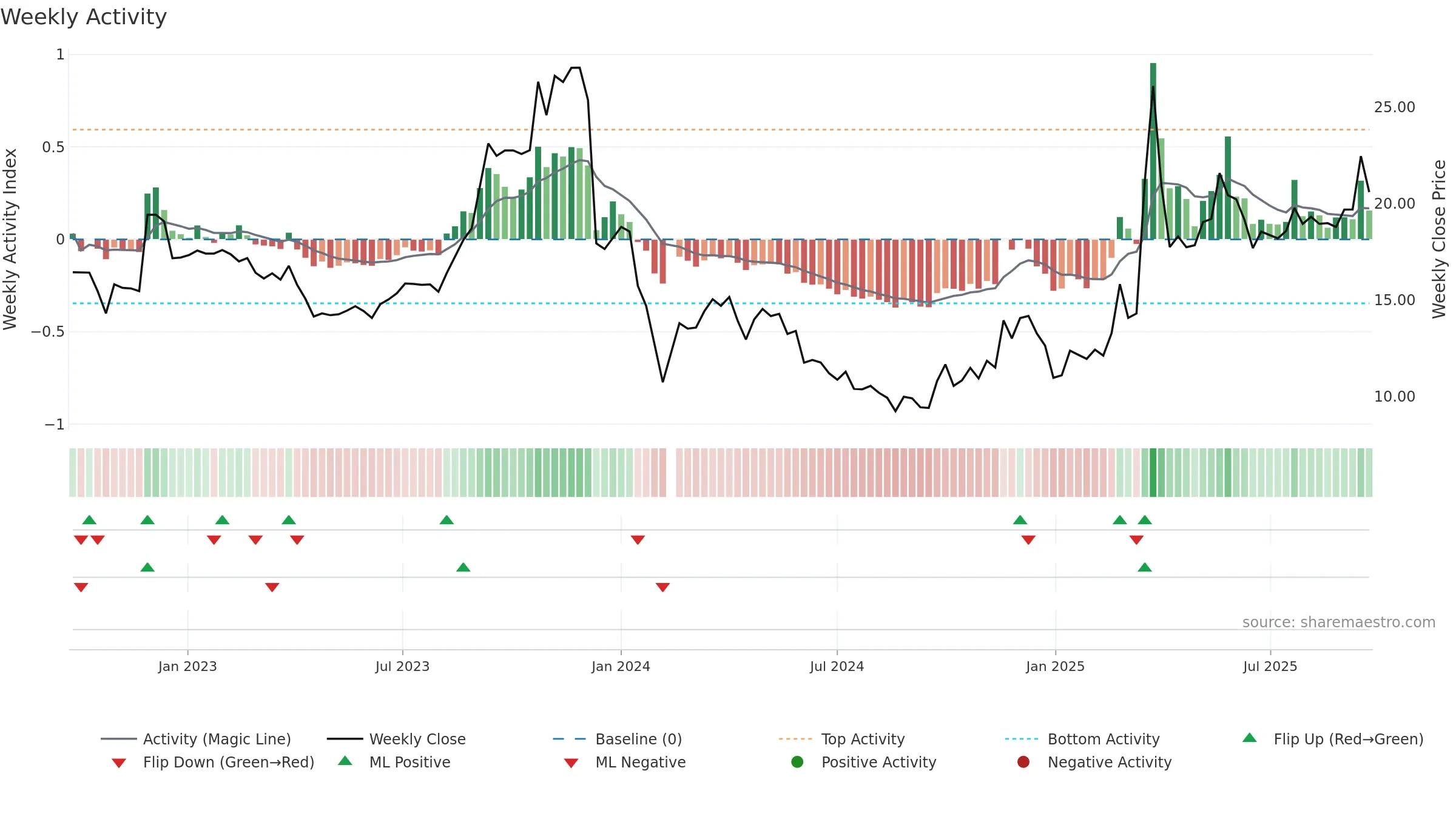Toggle the ML Positive legend entry

[394, 762]
